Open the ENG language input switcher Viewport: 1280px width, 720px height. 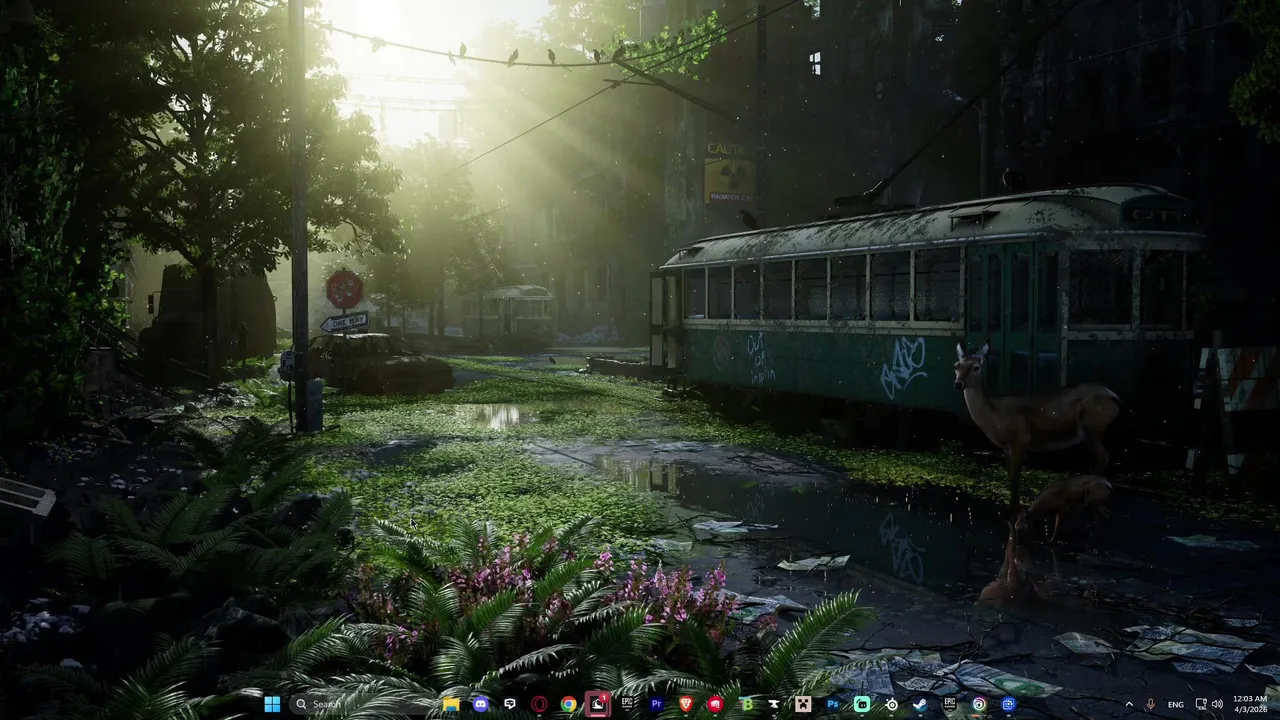pyautogui.click(x=1176, y=704)
